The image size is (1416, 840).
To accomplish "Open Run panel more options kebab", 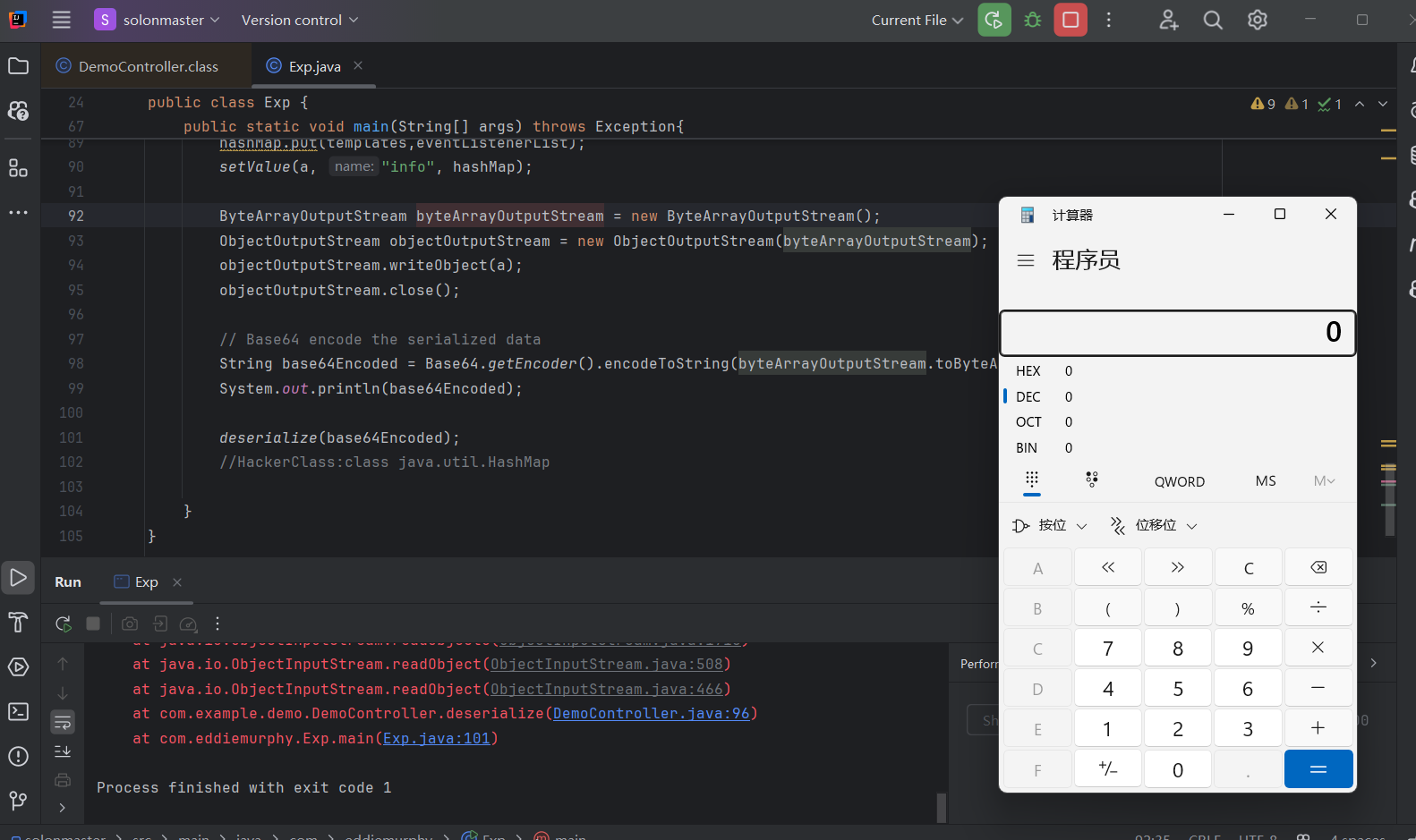I will point(218,624).
